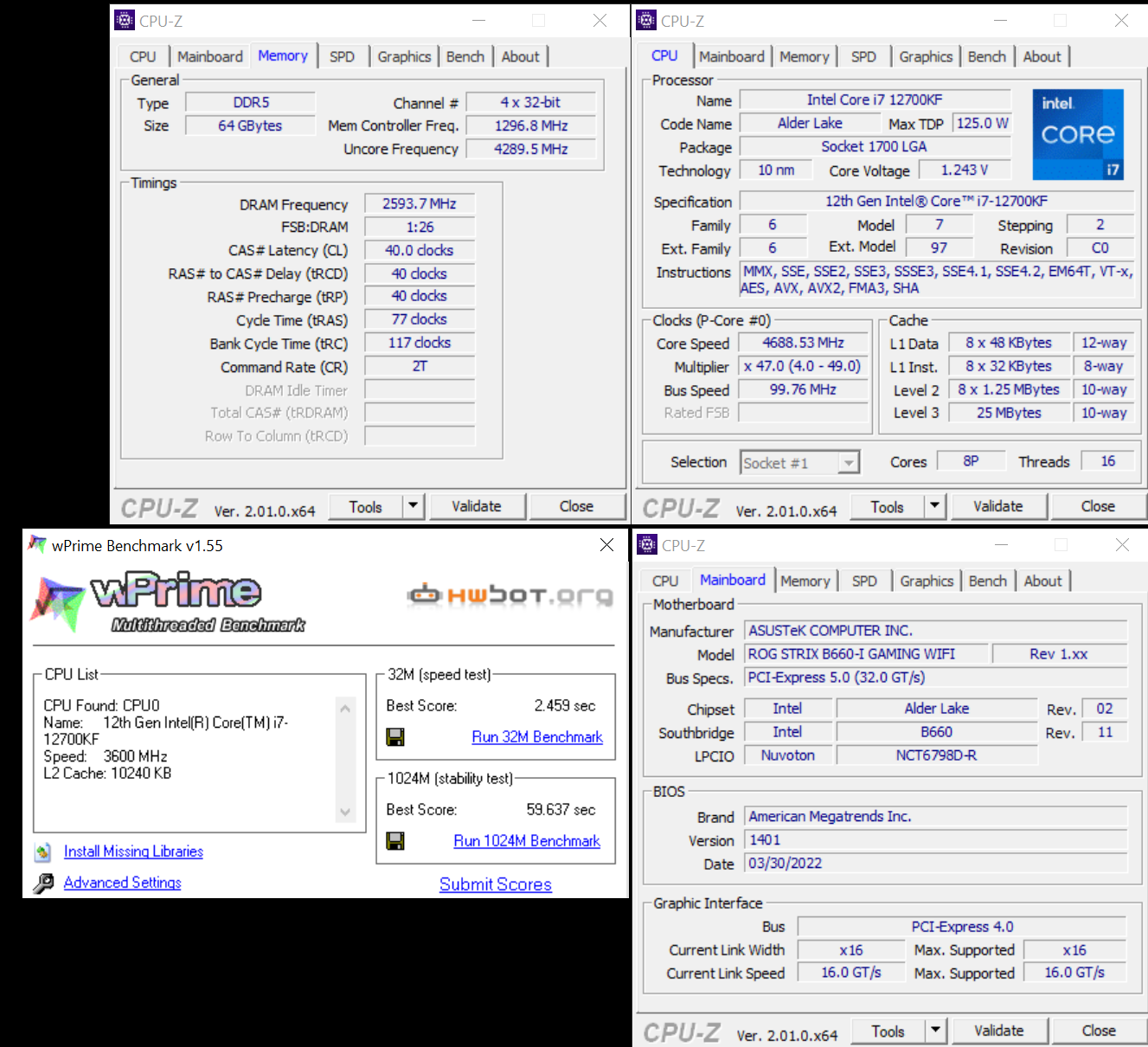
Task: Click the BIOS version field 1401
Action: click(936, 840)
